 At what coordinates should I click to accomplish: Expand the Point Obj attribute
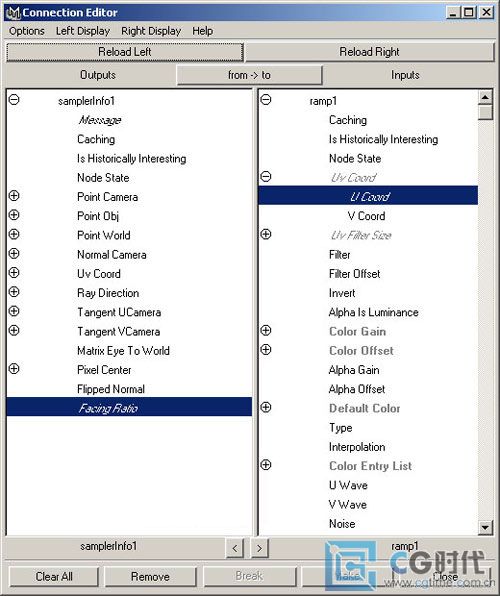(x=14, y=215)
